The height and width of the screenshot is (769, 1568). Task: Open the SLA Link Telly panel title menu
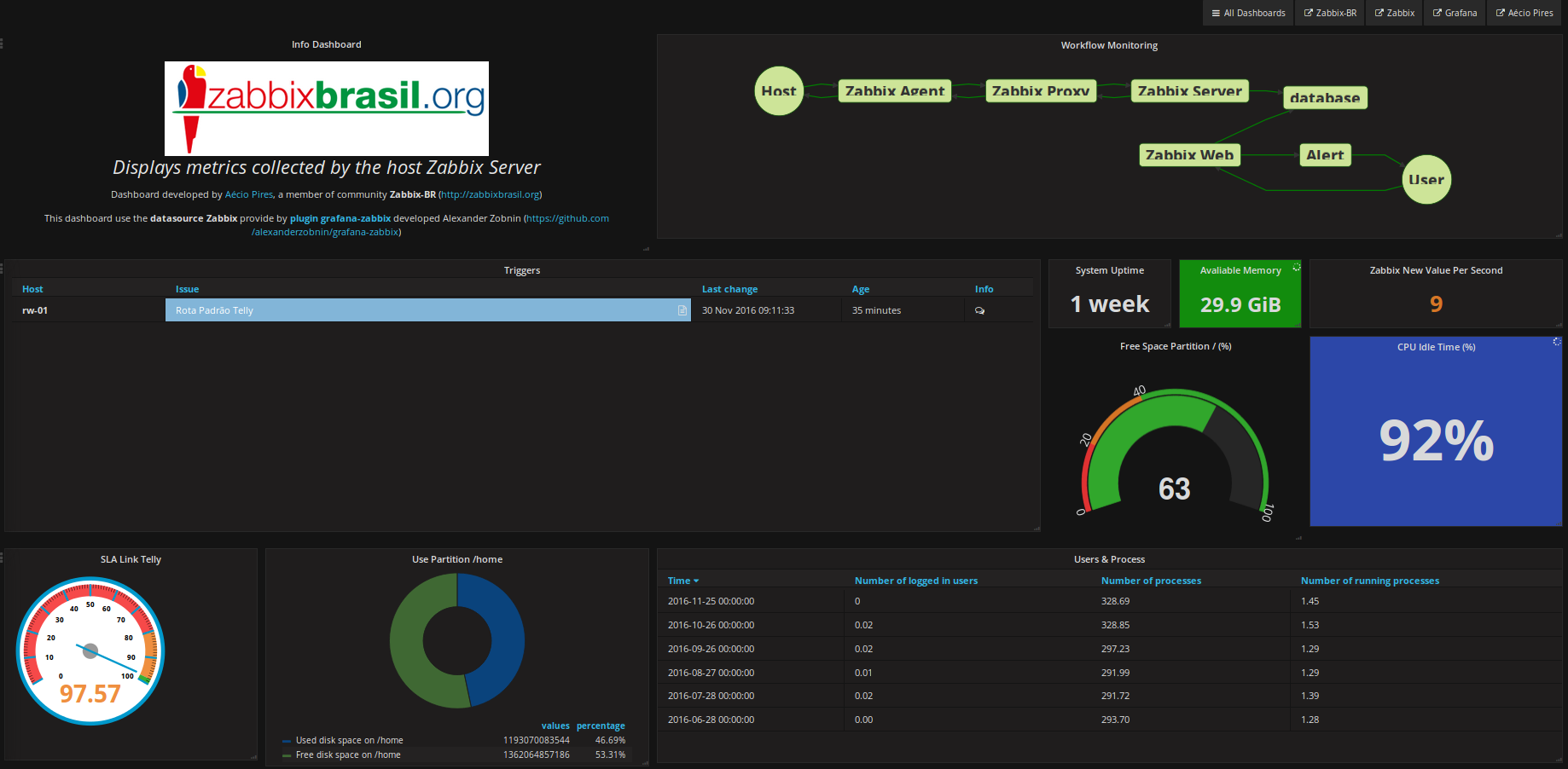[131, 559]
